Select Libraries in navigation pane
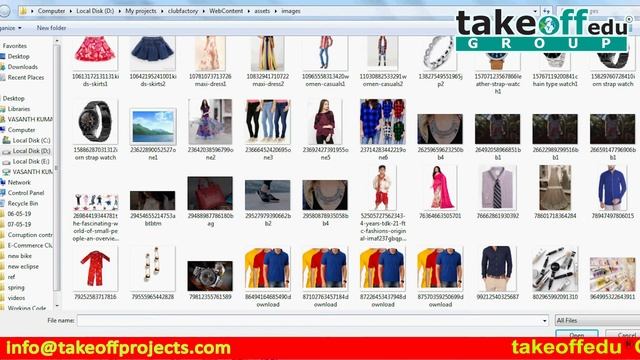The height and width of the screenshot is (360, 640). click(x=18, y=109)
